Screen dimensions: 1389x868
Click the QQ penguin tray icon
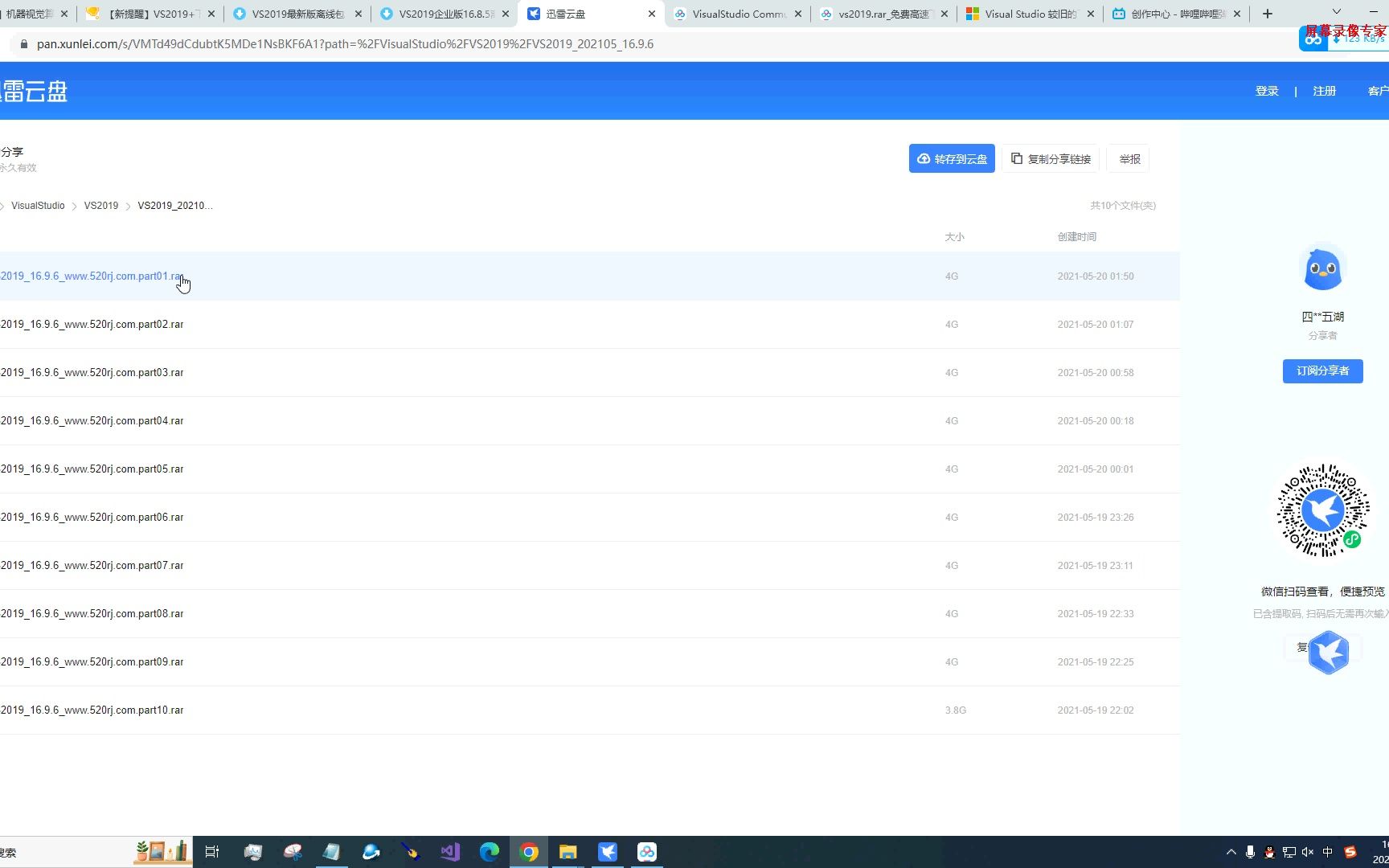click(x=1269, y=852)
